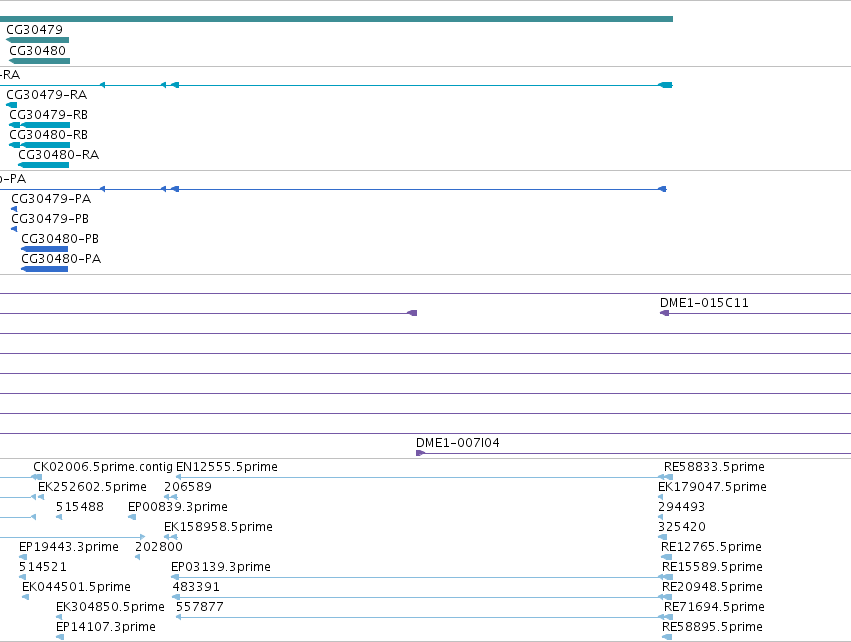Select the RE12765.5prime EST label
The image size is (851, 642).
pyautogui.click(x=711, y=547)
